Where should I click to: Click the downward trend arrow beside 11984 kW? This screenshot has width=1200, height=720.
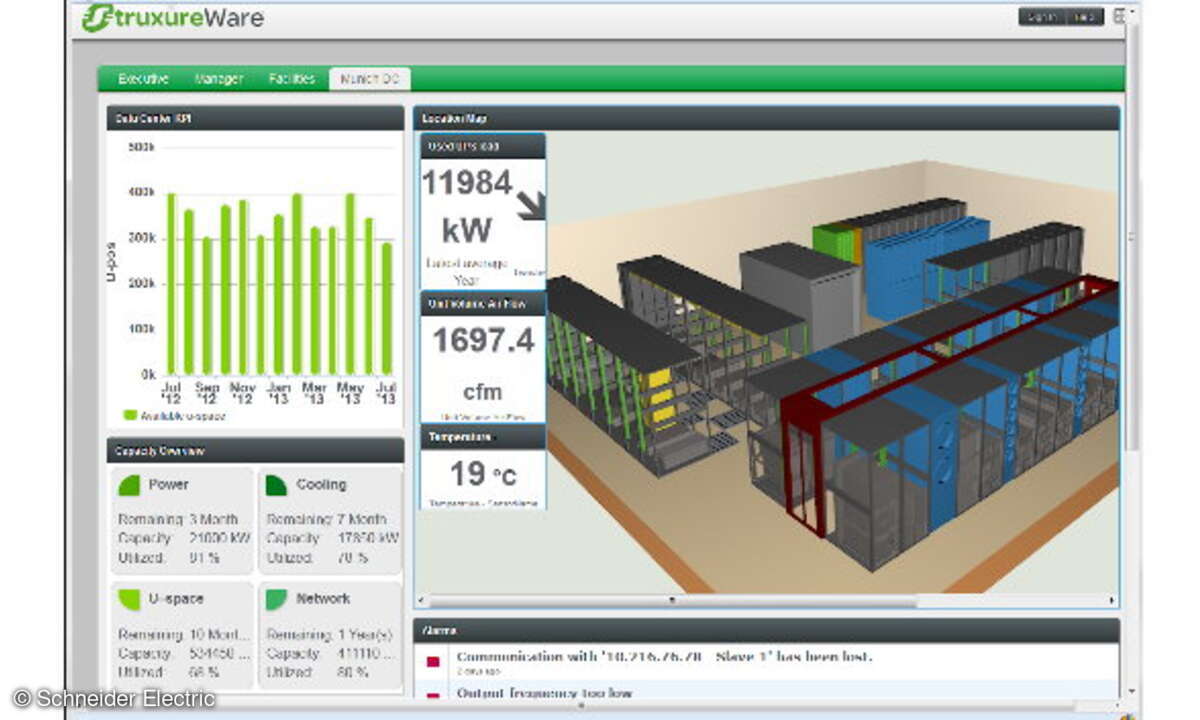coord(531,204)
